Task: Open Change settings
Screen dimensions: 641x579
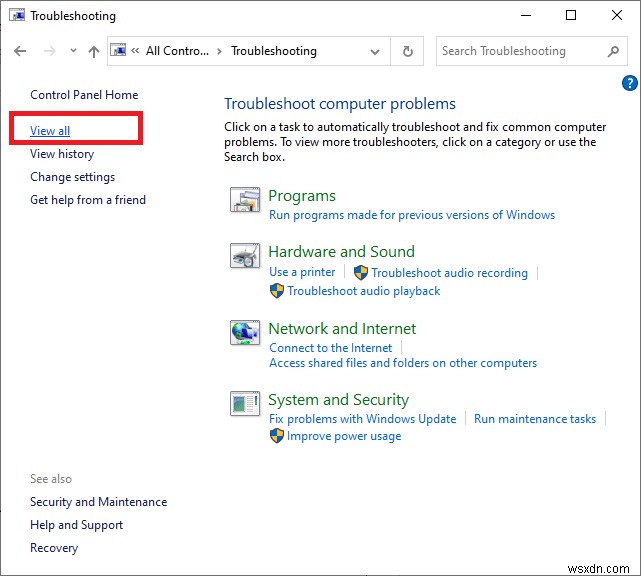Action: pyautogui.click(x=73, y=177)
